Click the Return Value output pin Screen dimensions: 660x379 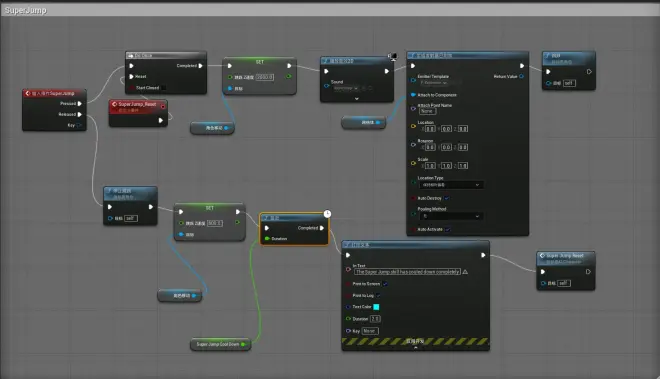[522, 76]
